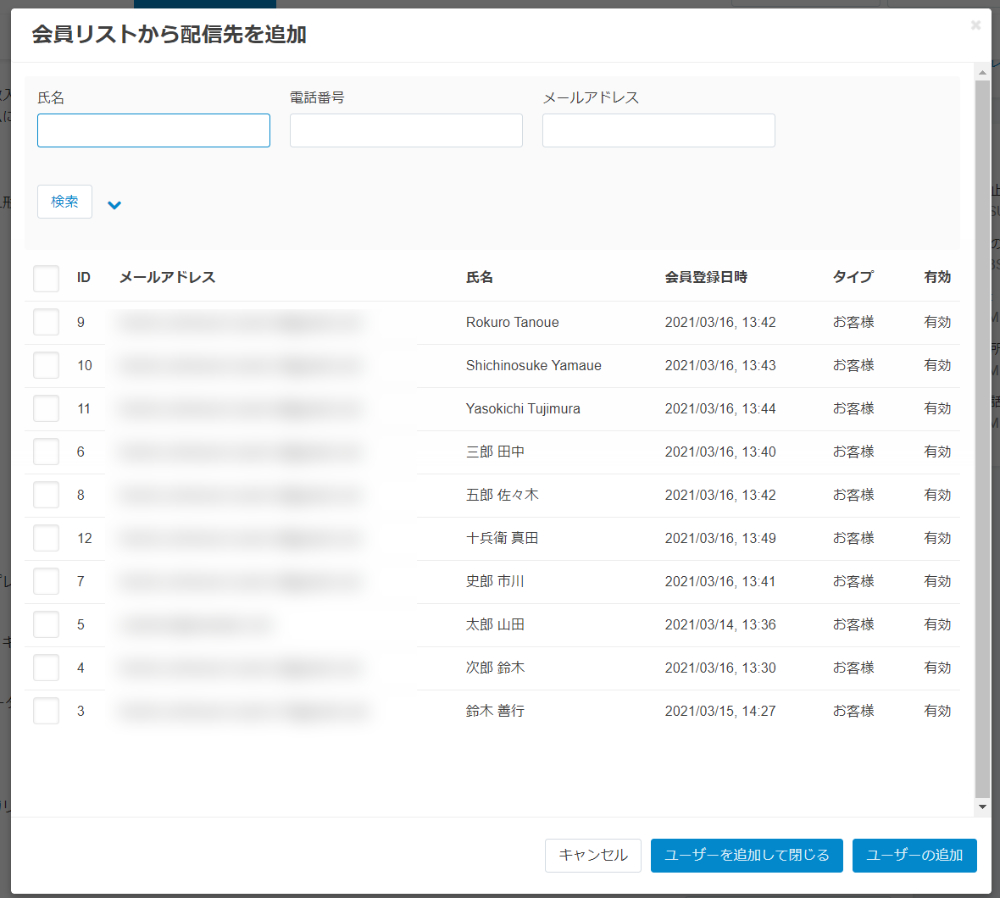Click the name 三郎 田中
Viewport: 1000px width, 898px height.
[x=495, y=452]
